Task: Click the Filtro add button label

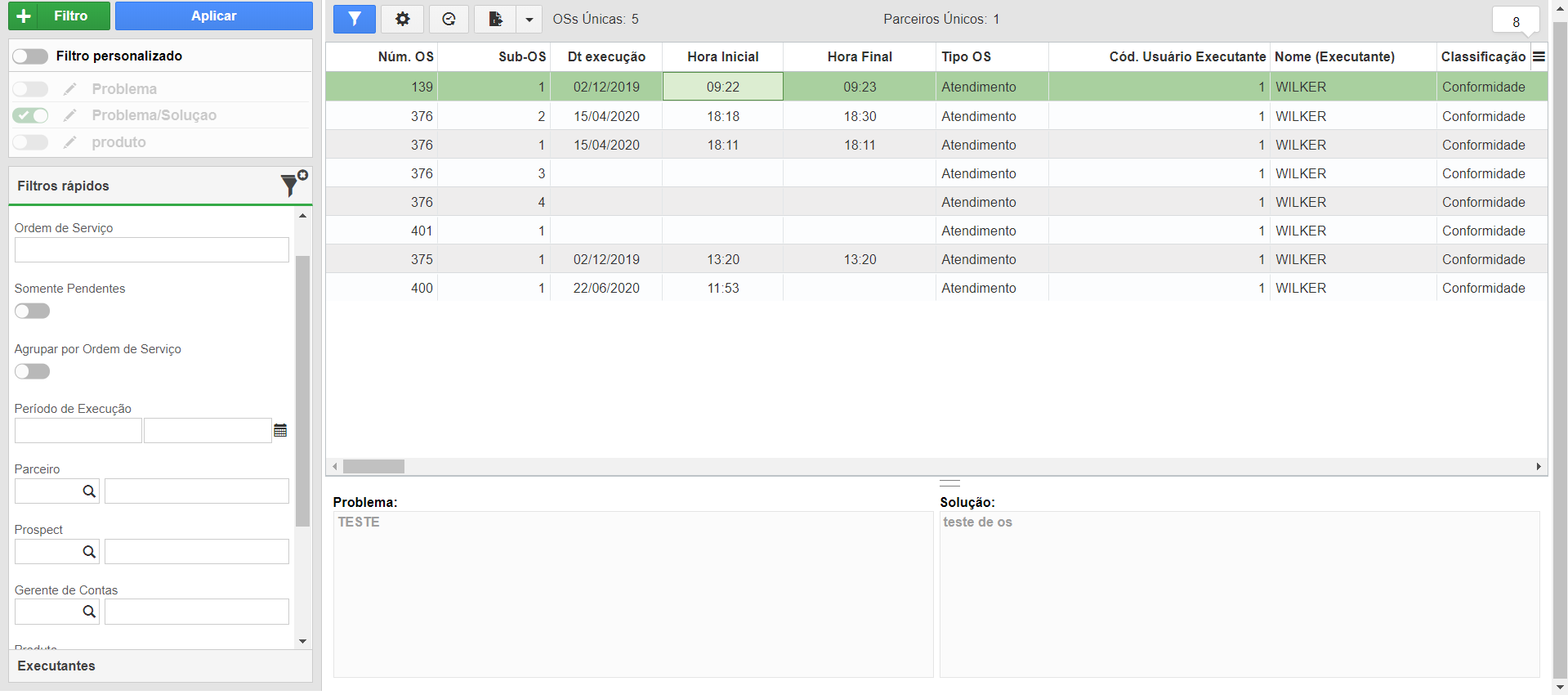Action: tap(71, 16)
